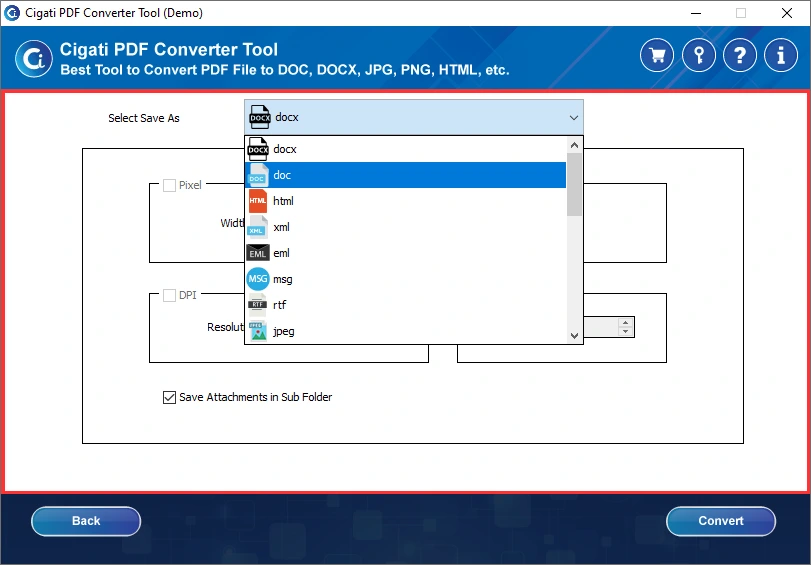The height and width of the screenshot is (565, 811).
Task: Click the RTF file icon in list
Action: pyautogui.click(x=258, y=305)
